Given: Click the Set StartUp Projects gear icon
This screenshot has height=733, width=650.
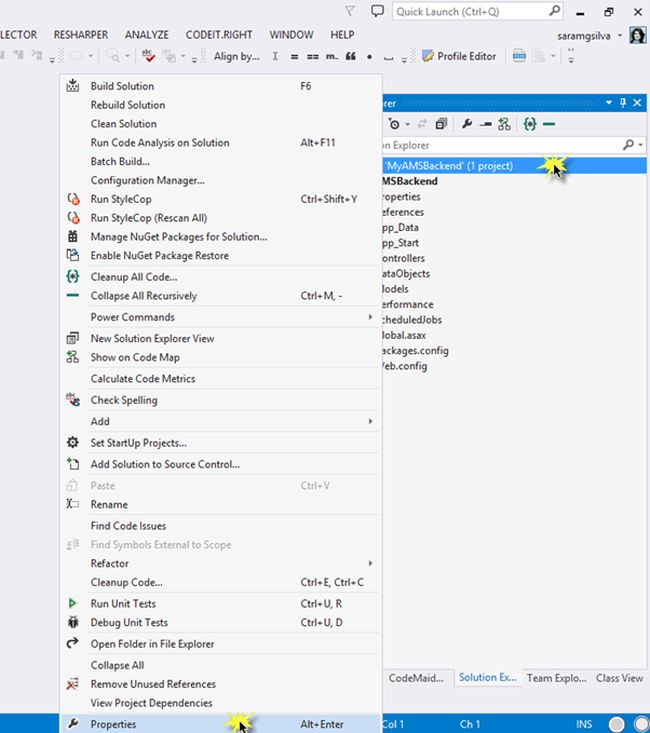Looking at the screenshot, I should [x=72, y=442].
